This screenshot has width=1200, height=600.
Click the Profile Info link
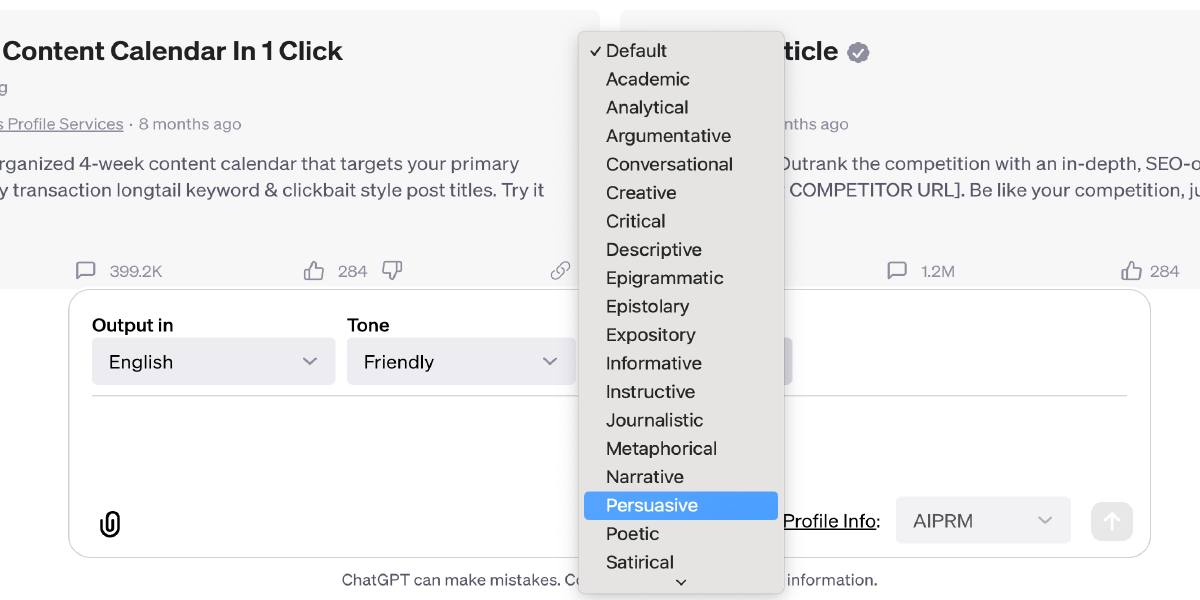[x=830, y=521]
